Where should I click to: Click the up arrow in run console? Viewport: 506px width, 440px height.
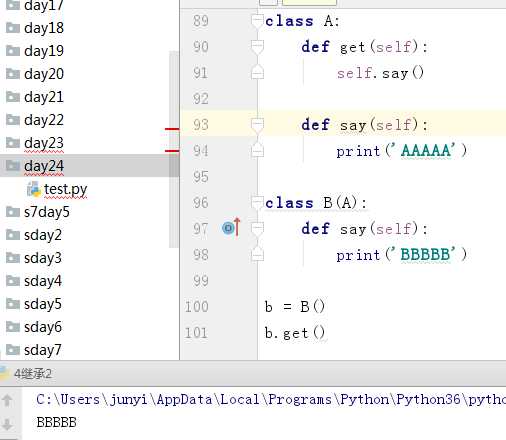7,400
